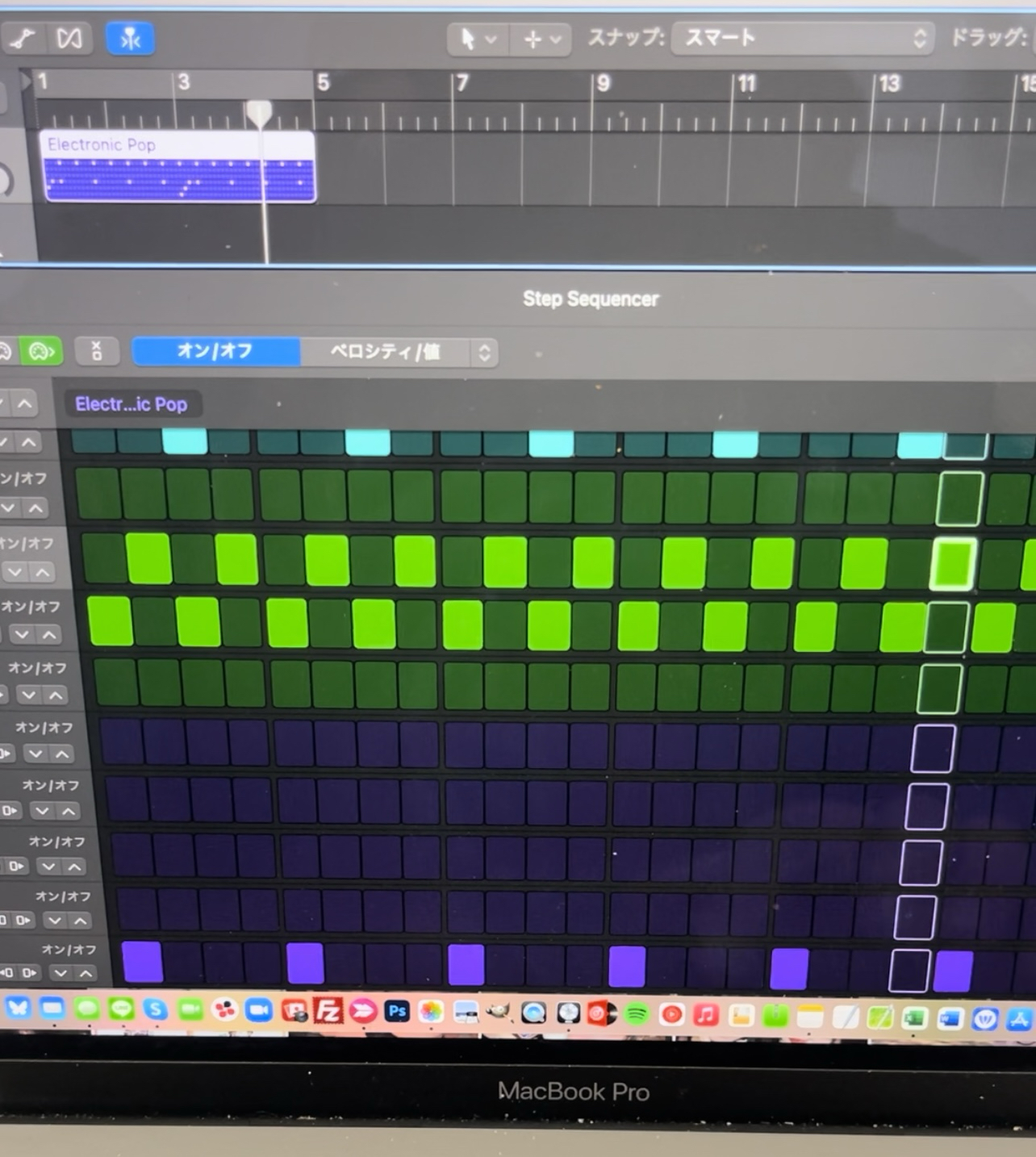Click the up arrow stepper of bottom row
This screenshot has width=1036, height=1157.
tap(85, 973)
